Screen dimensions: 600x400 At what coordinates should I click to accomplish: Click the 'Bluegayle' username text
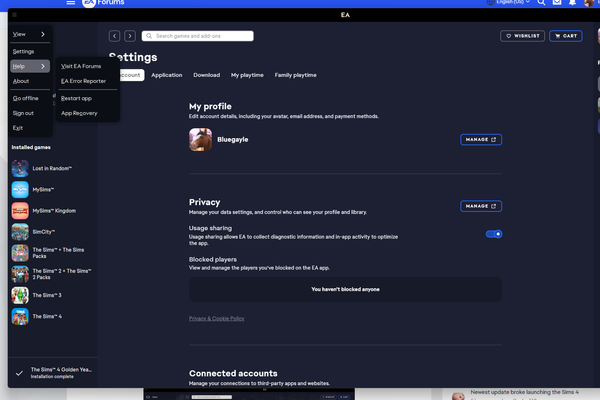click(233, 140)
